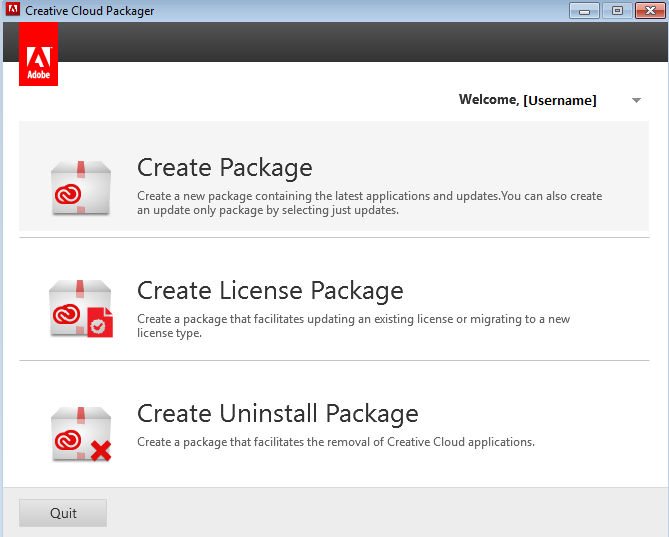This screenshot has height=537, width=669.
Task: Click the Create Package box icon
Action: [81, 188]
